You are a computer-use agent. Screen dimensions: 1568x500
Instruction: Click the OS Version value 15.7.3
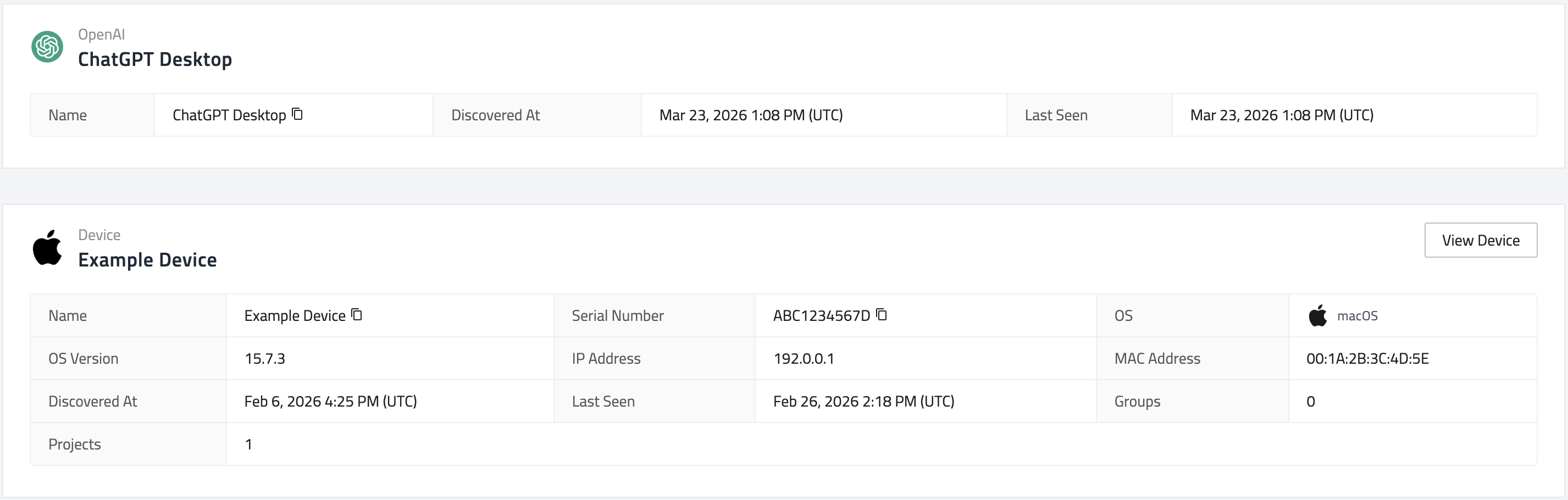pyautogui.click(x=265, y=359)
